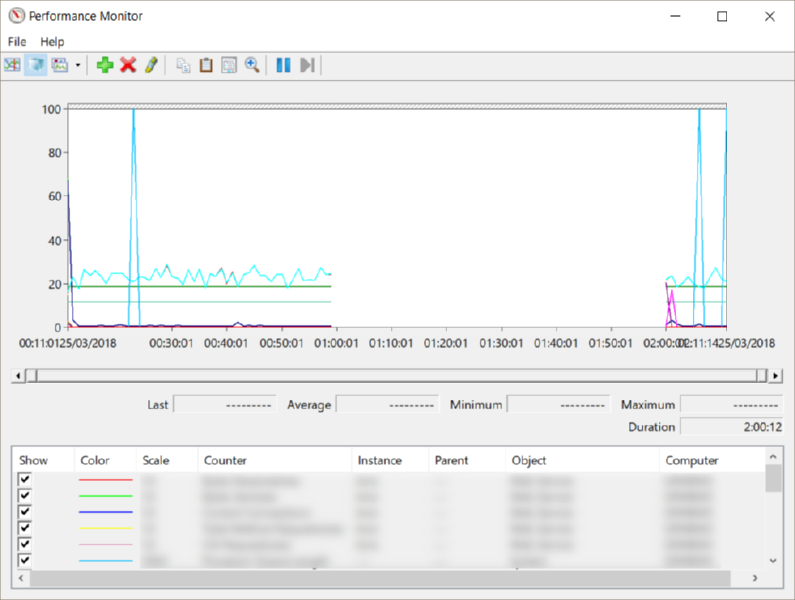Viewport: 795px width, 600px height.
Task: Toggle the Highlight pen tool
Action: coord(151,65)
